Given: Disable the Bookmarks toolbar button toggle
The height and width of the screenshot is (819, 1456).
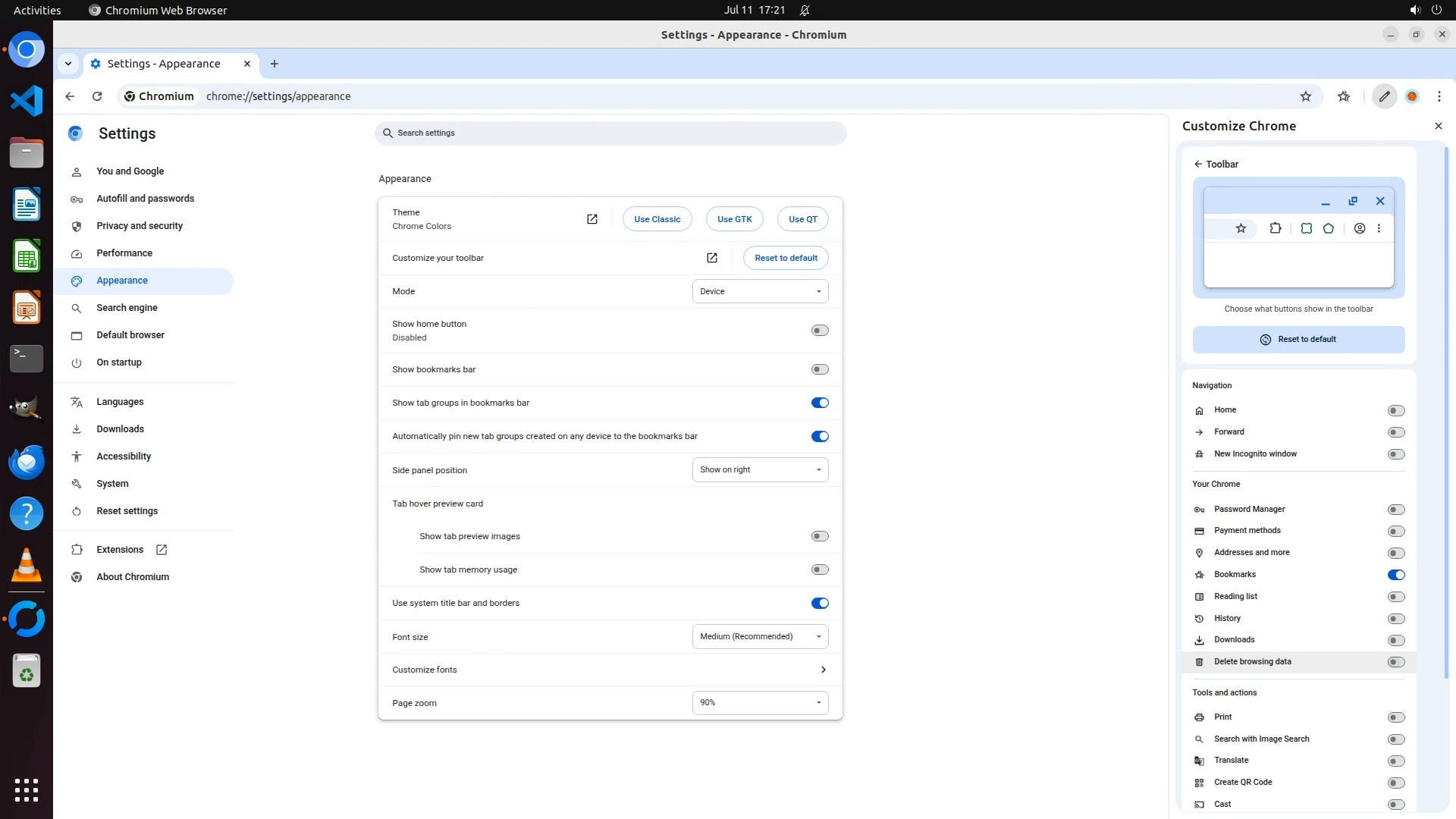Looking at the screenshot, I should coord(1395,575).
